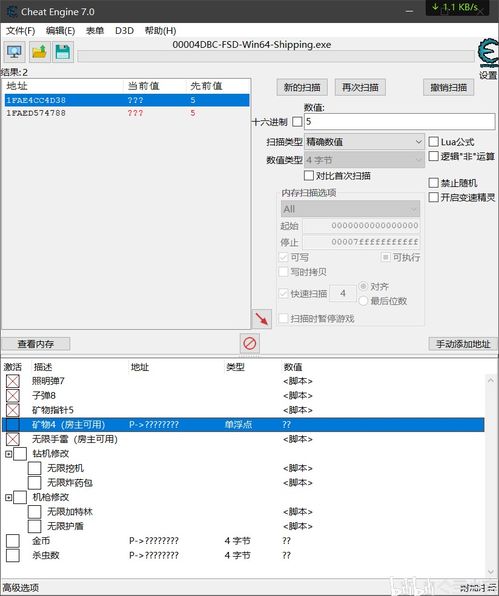Open the 帮助(H) menu
This screenshot has height=596, width=499.
click(160, 31)
